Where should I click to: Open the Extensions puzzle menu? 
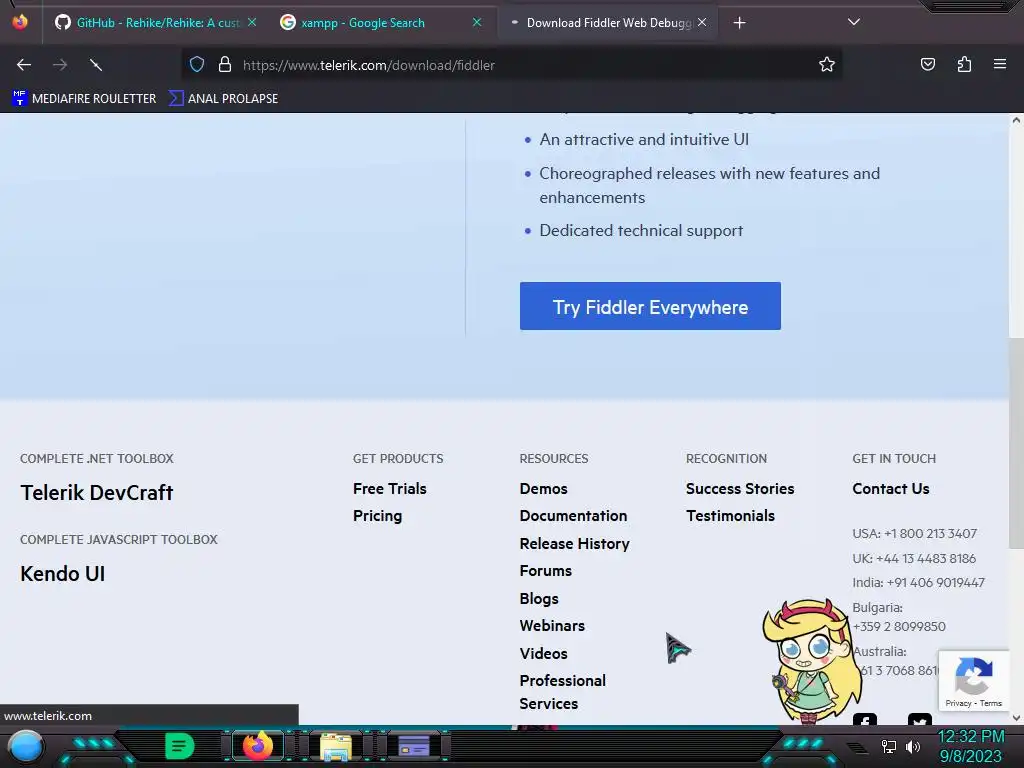[x=964, y=64]
